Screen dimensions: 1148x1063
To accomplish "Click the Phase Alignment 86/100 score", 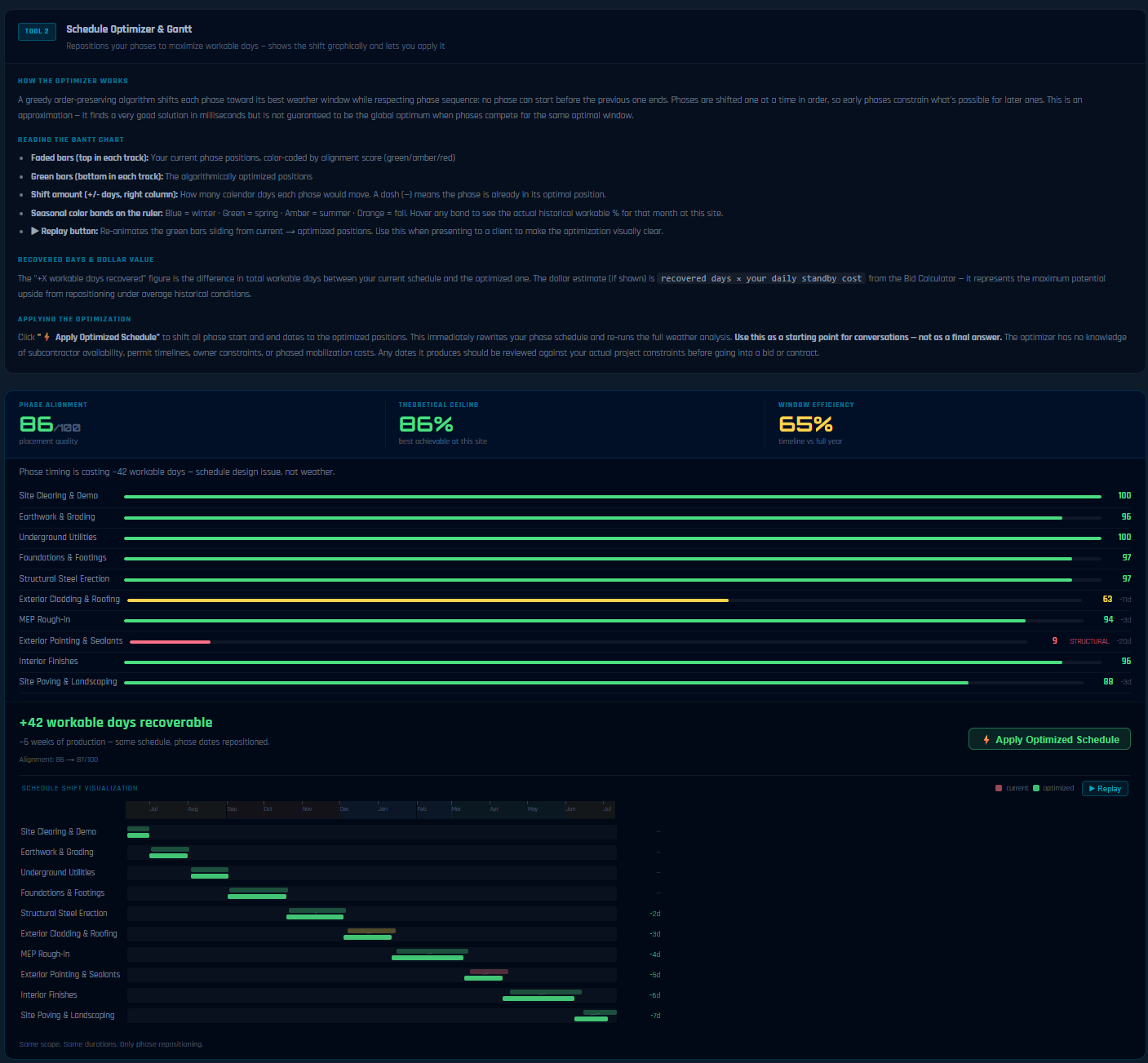I will click(50, 424).
